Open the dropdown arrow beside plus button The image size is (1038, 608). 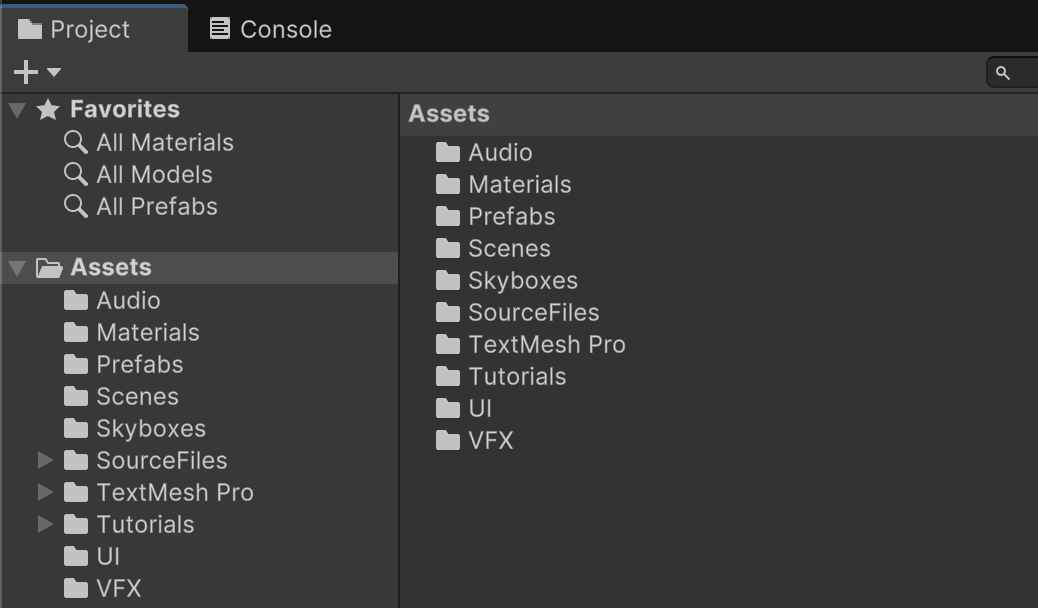[x=54, y=72]
